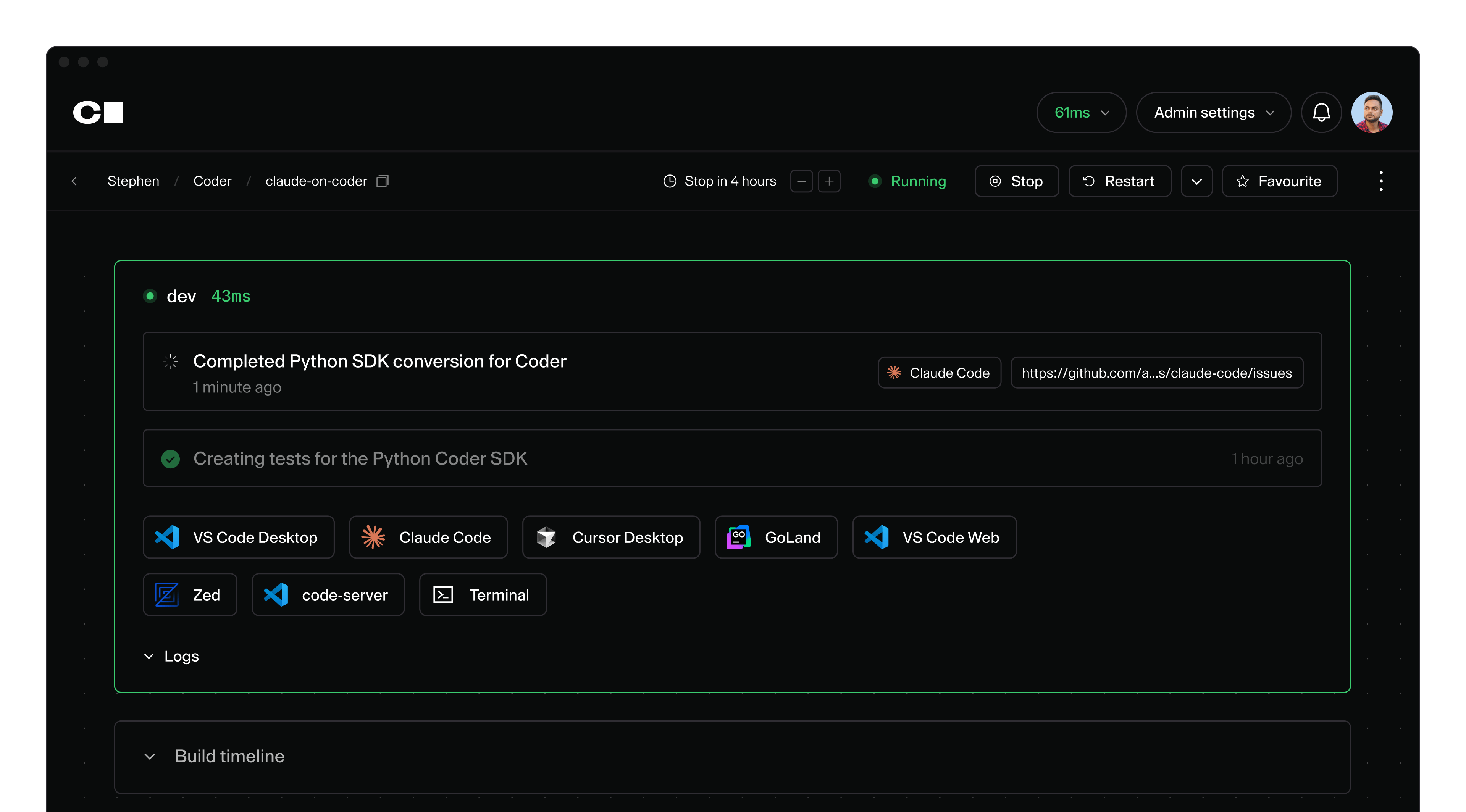This screenshot has width=1466, height=812.
Task: Copy the claude-on-coder workspace name
Action: 383,181
